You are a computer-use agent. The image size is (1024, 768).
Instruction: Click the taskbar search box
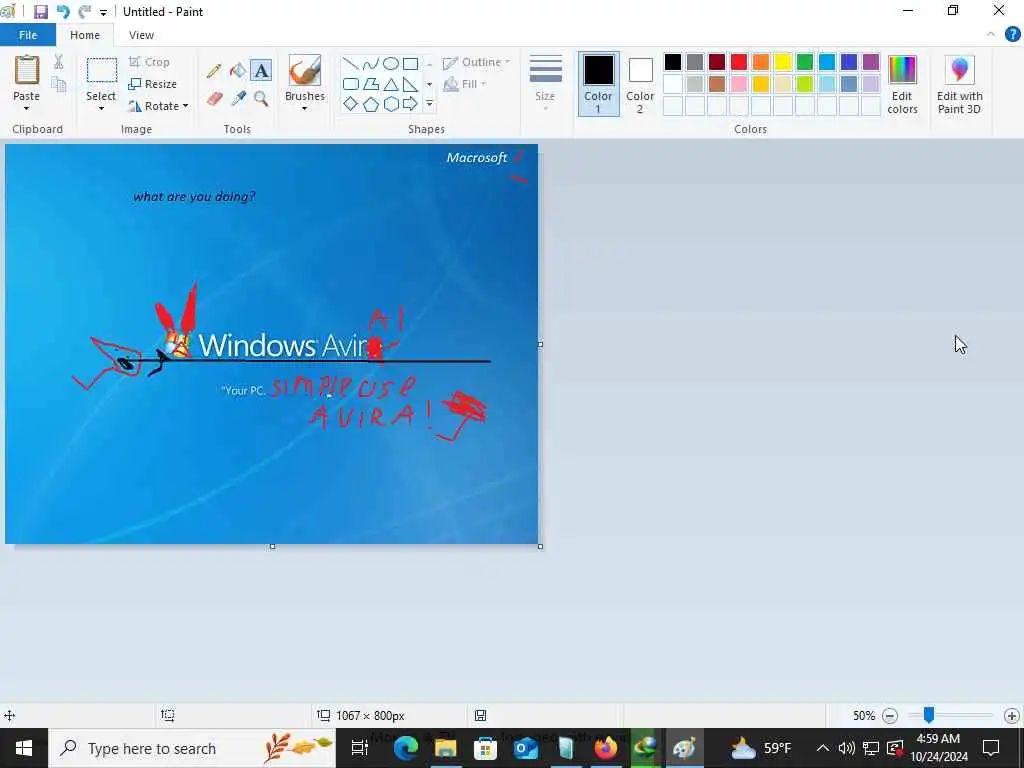tap(192, 748)
